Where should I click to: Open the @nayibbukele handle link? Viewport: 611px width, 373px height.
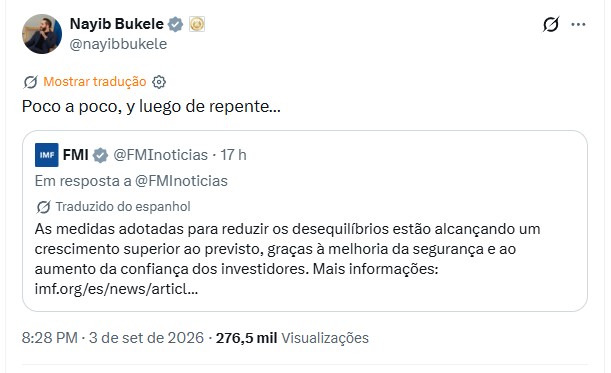point(118,44)
